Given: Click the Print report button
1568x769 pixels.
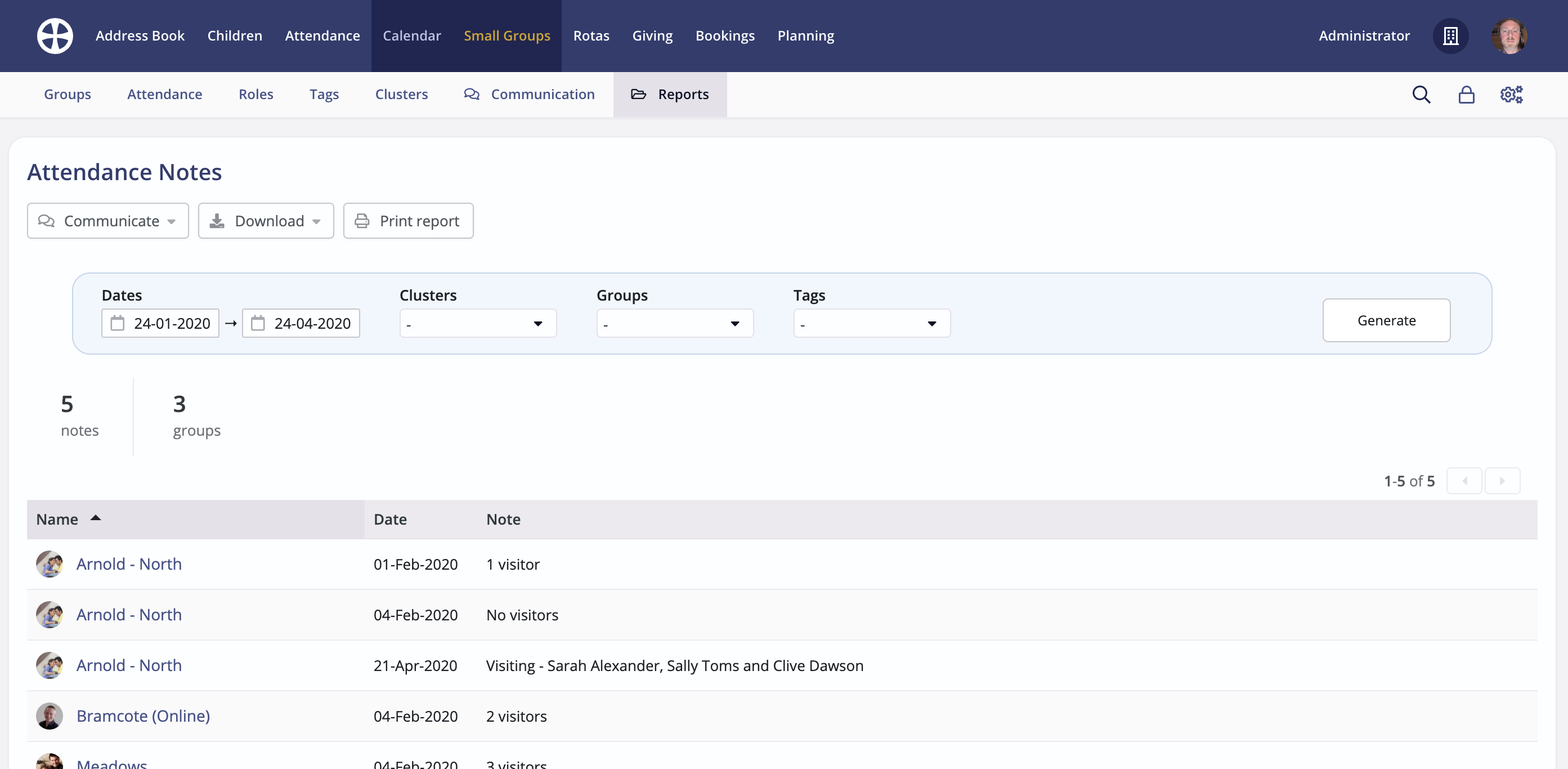Looking at the screenshot, I should [x=408, y=221].
